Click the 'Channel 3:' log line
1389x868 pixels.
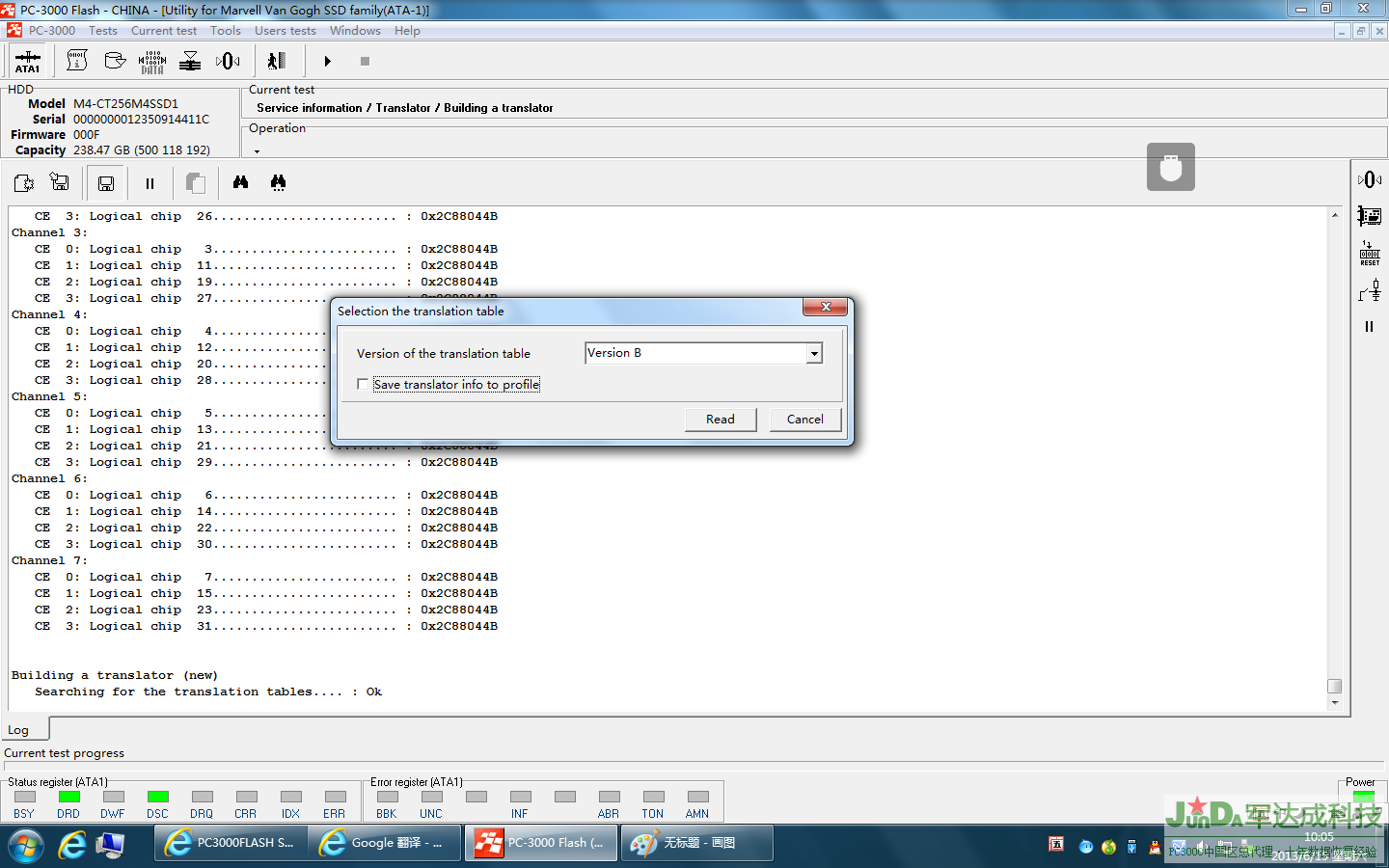click(49, 232)
